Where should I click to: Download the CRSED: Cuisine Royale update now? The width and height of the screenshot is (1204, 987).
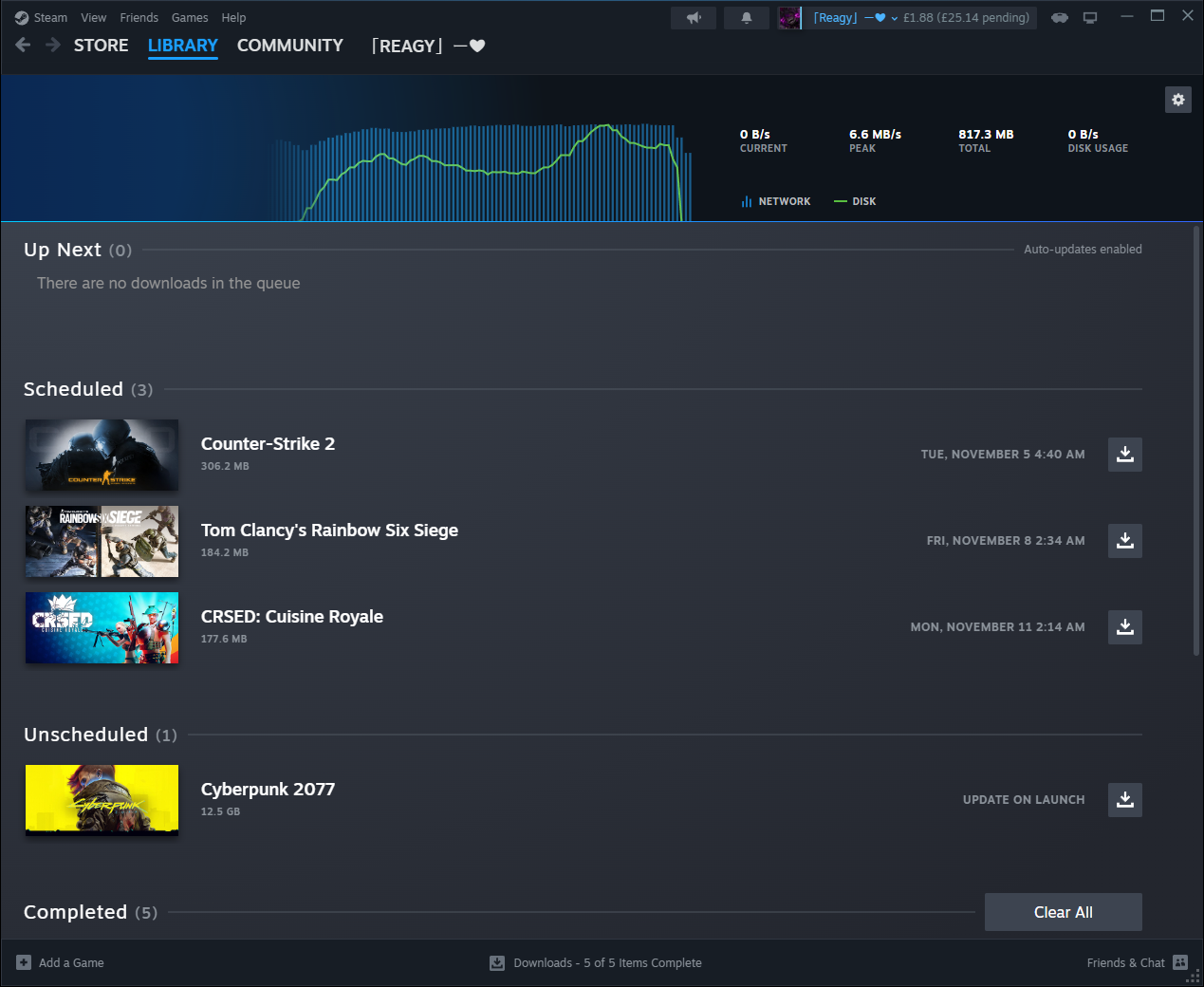point(1125,627)
